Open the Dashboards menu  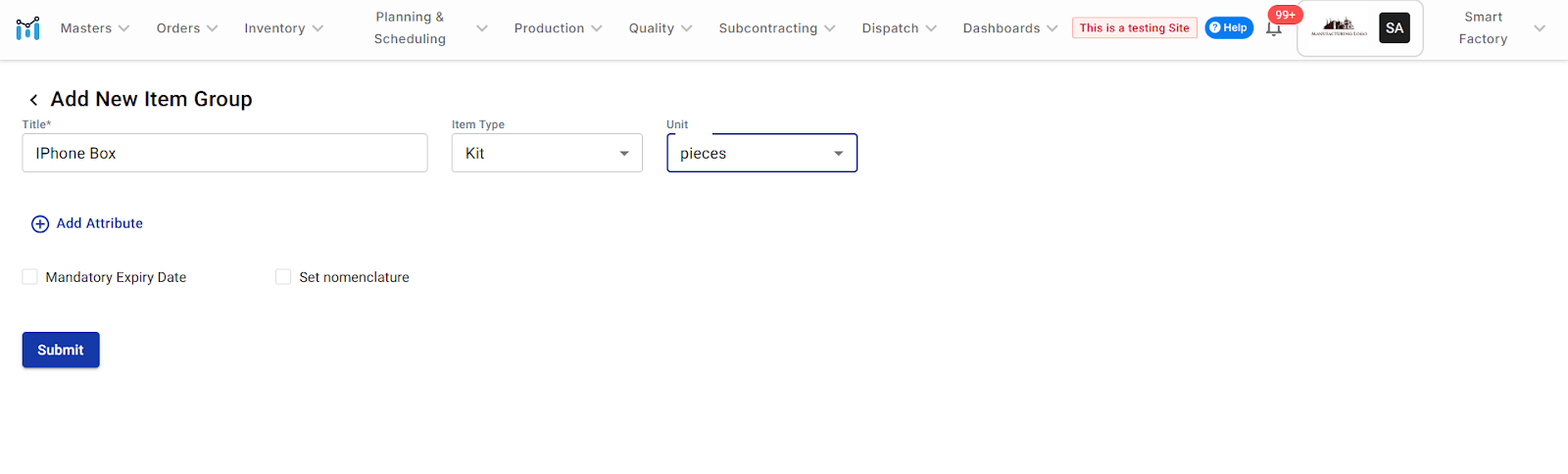pyautogui.click(x=1009, y=28)
